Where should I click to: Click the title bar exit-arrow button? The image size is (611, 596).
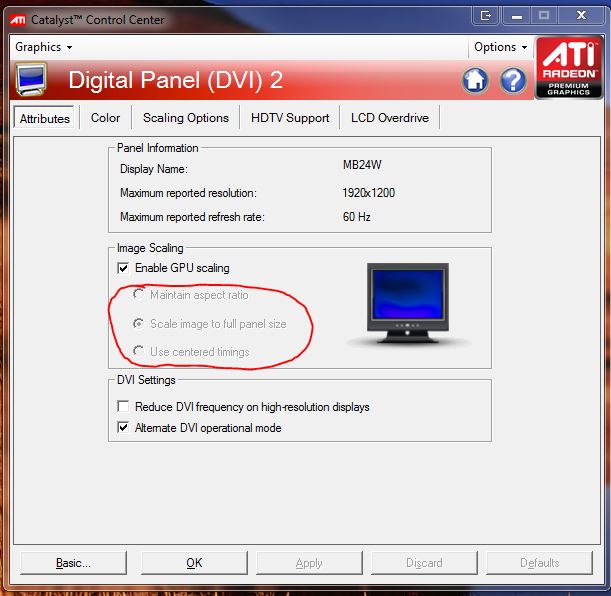[x=486, y=16]
